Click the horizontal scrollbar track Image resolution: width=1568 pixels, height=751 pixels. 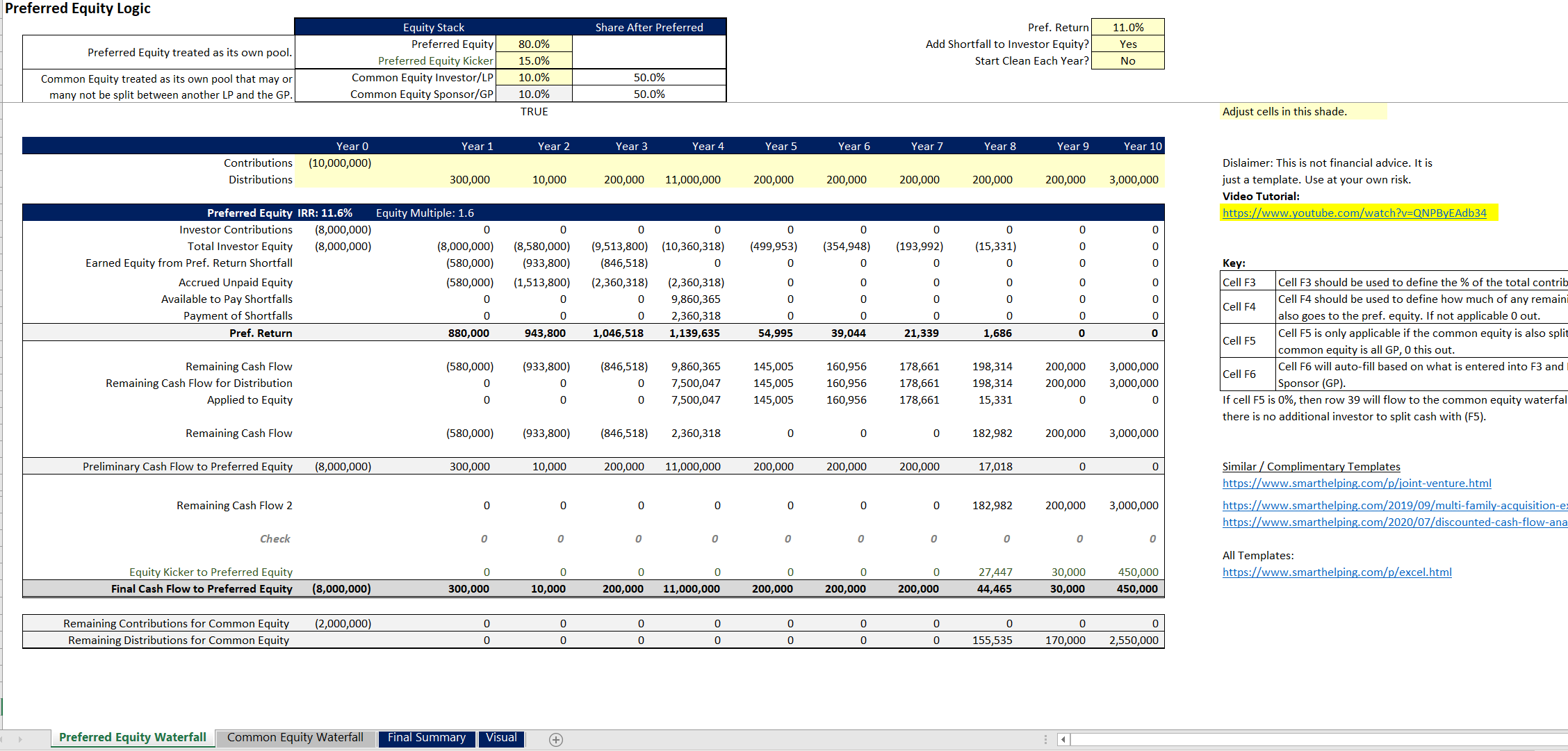point(1318,739)
